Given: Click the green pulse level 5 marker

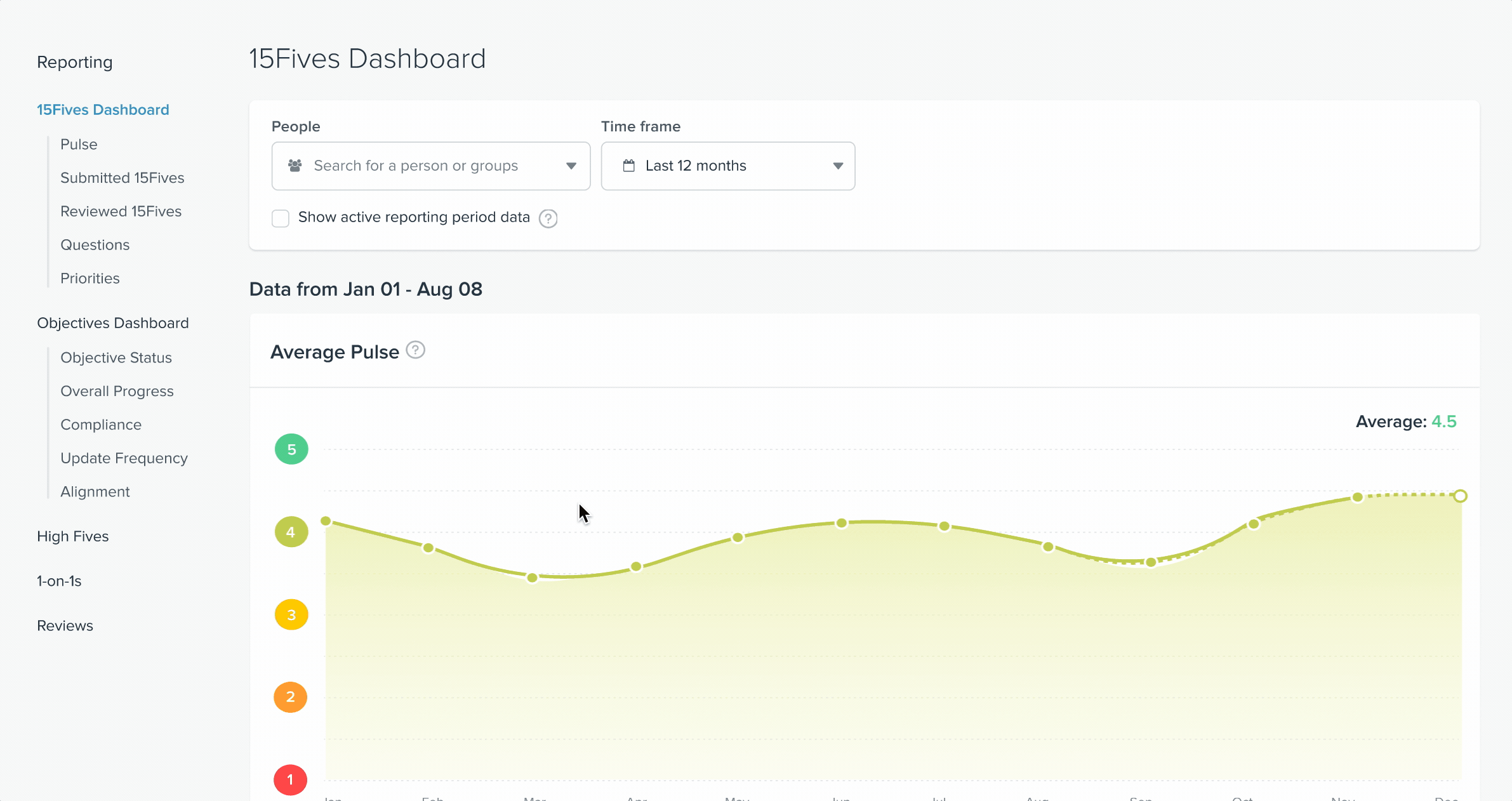Looking at the screenshot, I should (x=291, y=449).
